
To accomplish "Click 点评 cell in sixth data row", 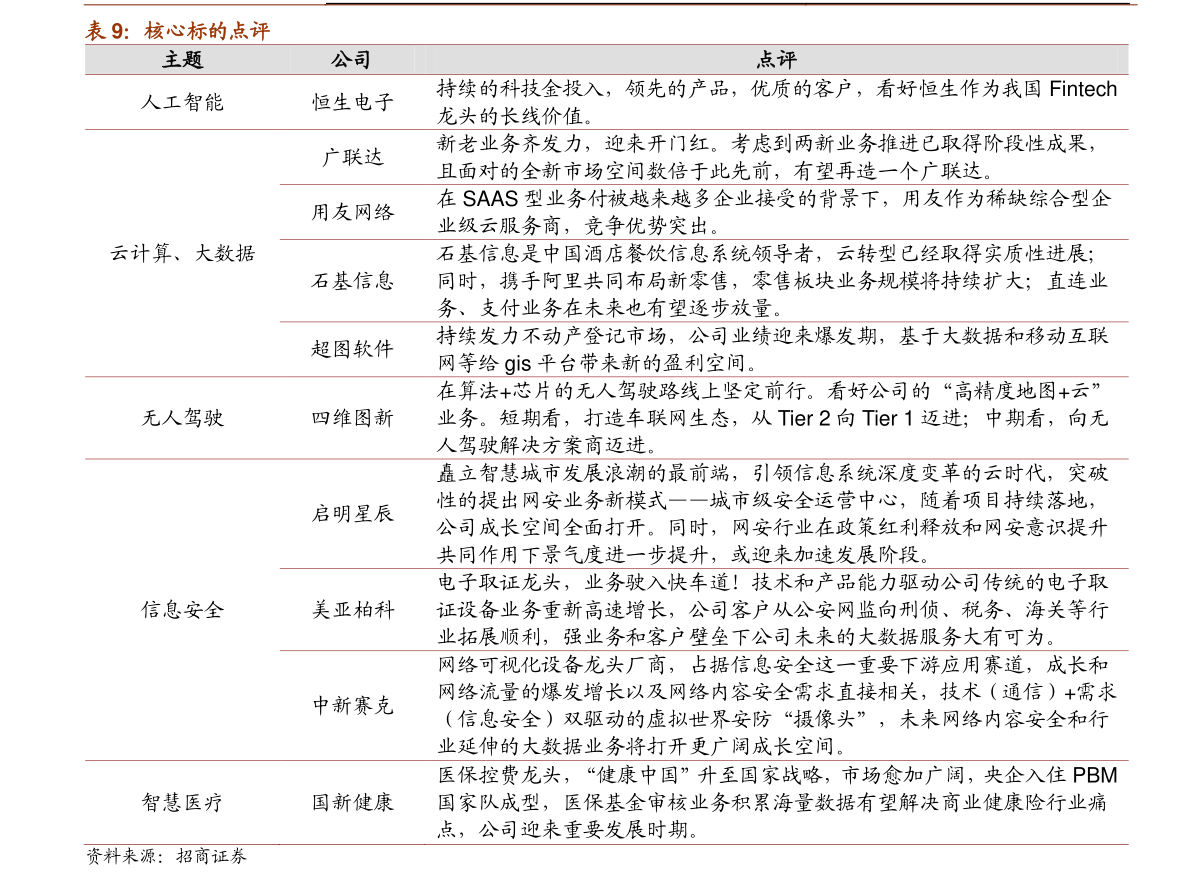I will [776, 418].
